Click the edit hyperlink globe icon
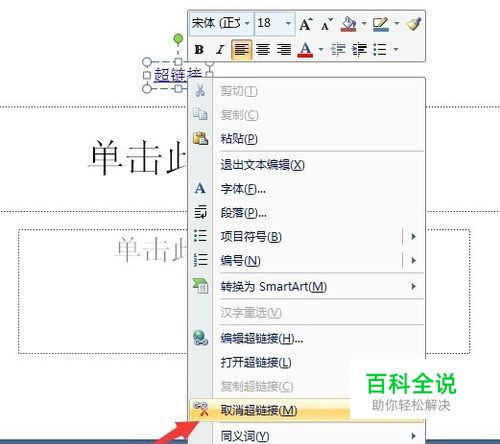Viewport: 500px width, 444px height. click(200, 338)
